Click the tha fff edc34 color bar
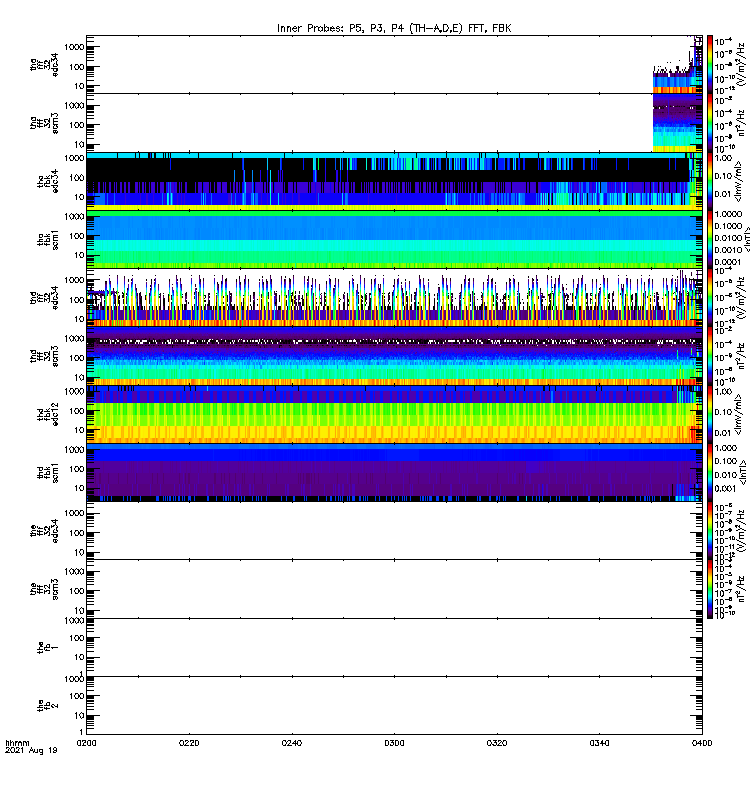The width and height of the screenshot is (750, 800). [710, 64]
